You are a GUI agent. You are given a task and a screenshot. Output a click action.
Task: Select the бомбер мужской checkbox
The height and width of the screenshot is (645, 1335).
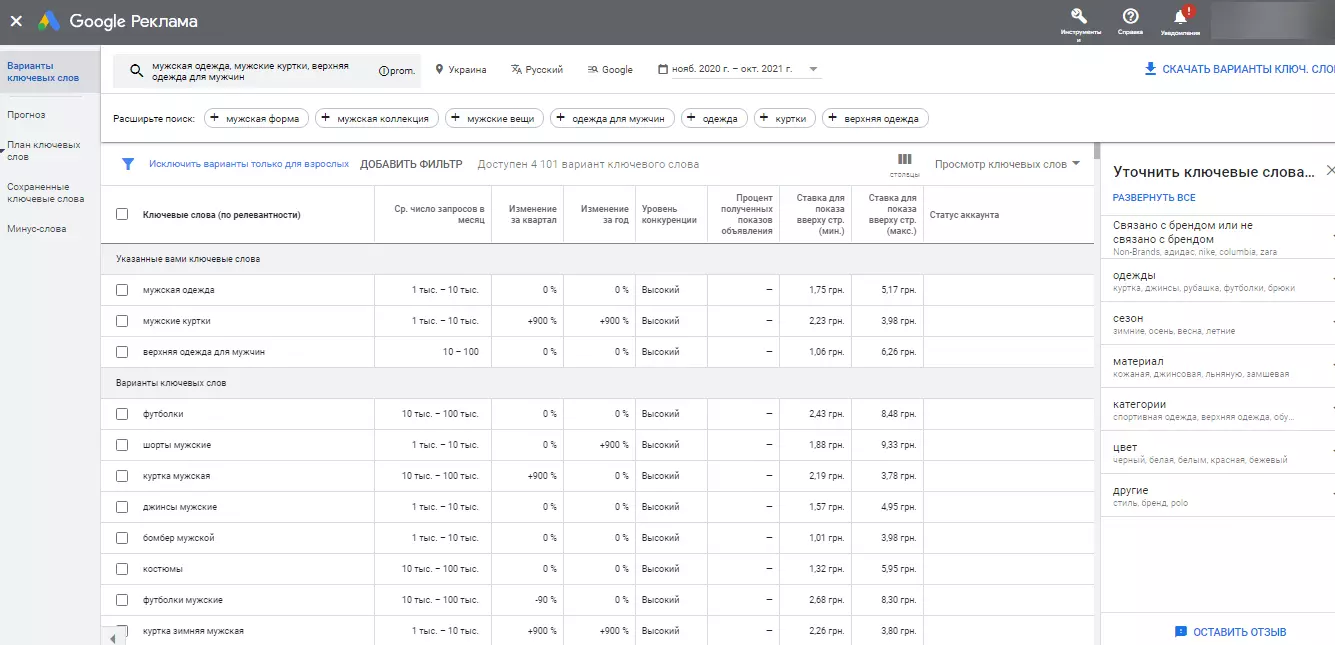tap(122, 538)
